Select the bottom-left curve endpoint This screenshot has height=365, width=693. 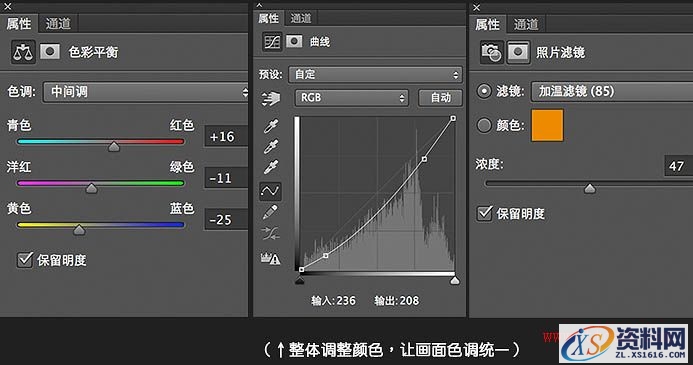[x=301, y=270]
